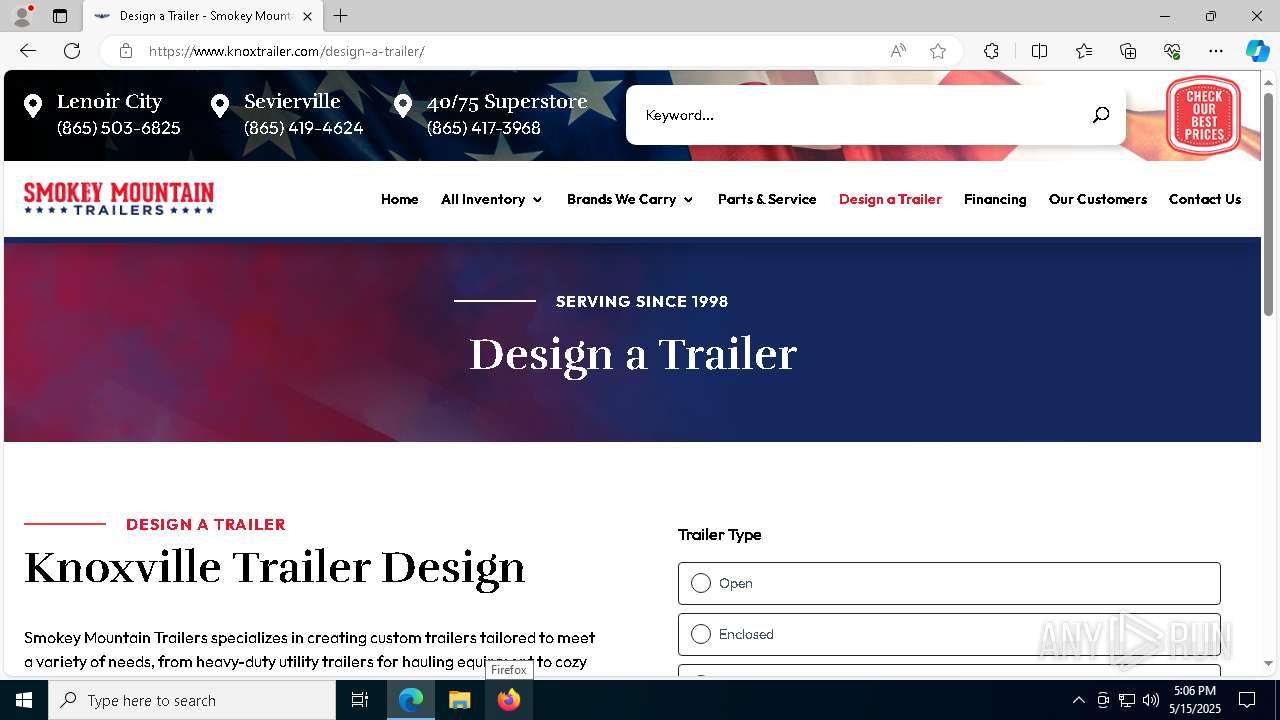Click Check Our Best Prices badge
This screenshot has width=1280, height=720.
click(1204, 115)
